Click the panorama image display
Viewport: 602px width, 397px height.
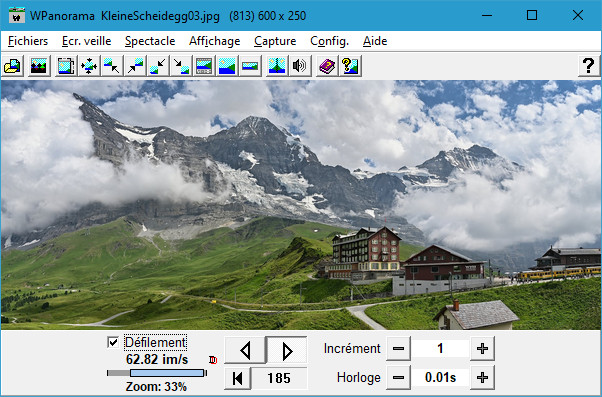[x=301, y=205]
